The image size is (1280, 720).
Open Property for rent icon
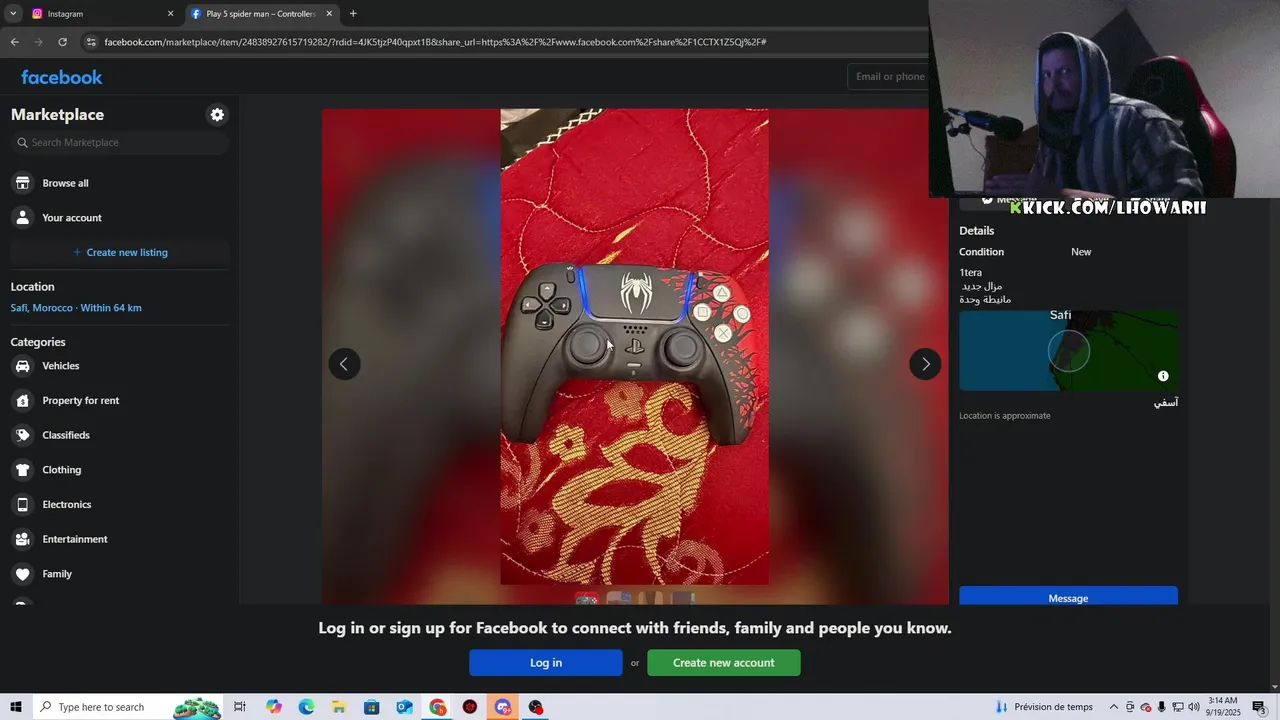click(x=23, y=401)
